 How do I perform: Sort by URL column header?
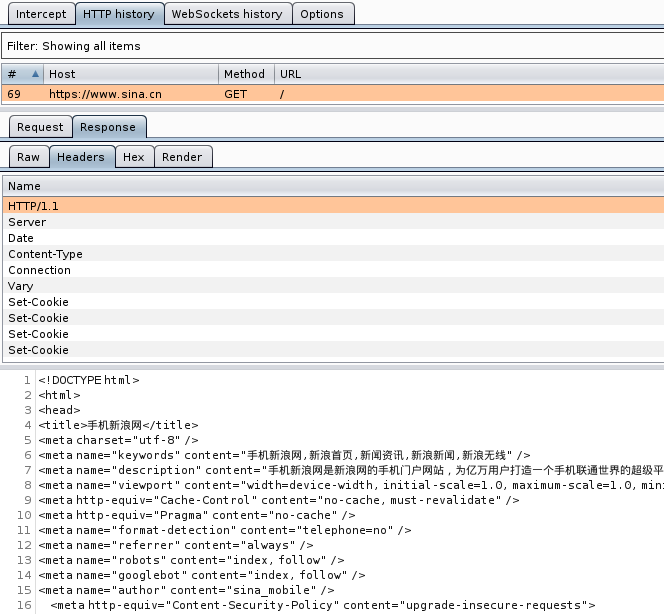click(x=469, y=74)
